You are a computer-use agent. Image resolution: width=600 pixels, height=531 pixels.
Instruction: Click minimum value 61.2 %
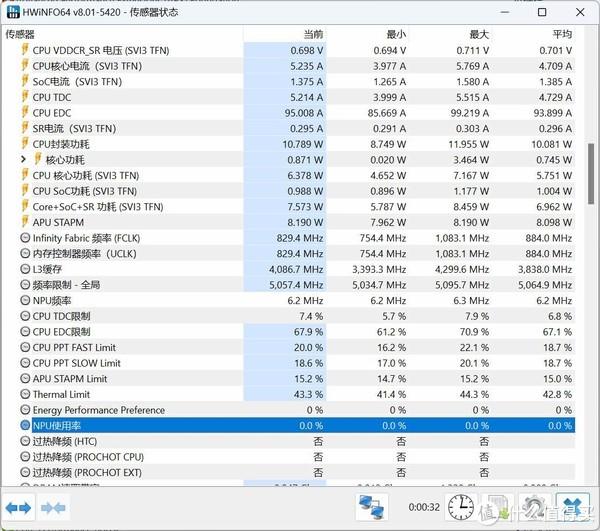391,332
